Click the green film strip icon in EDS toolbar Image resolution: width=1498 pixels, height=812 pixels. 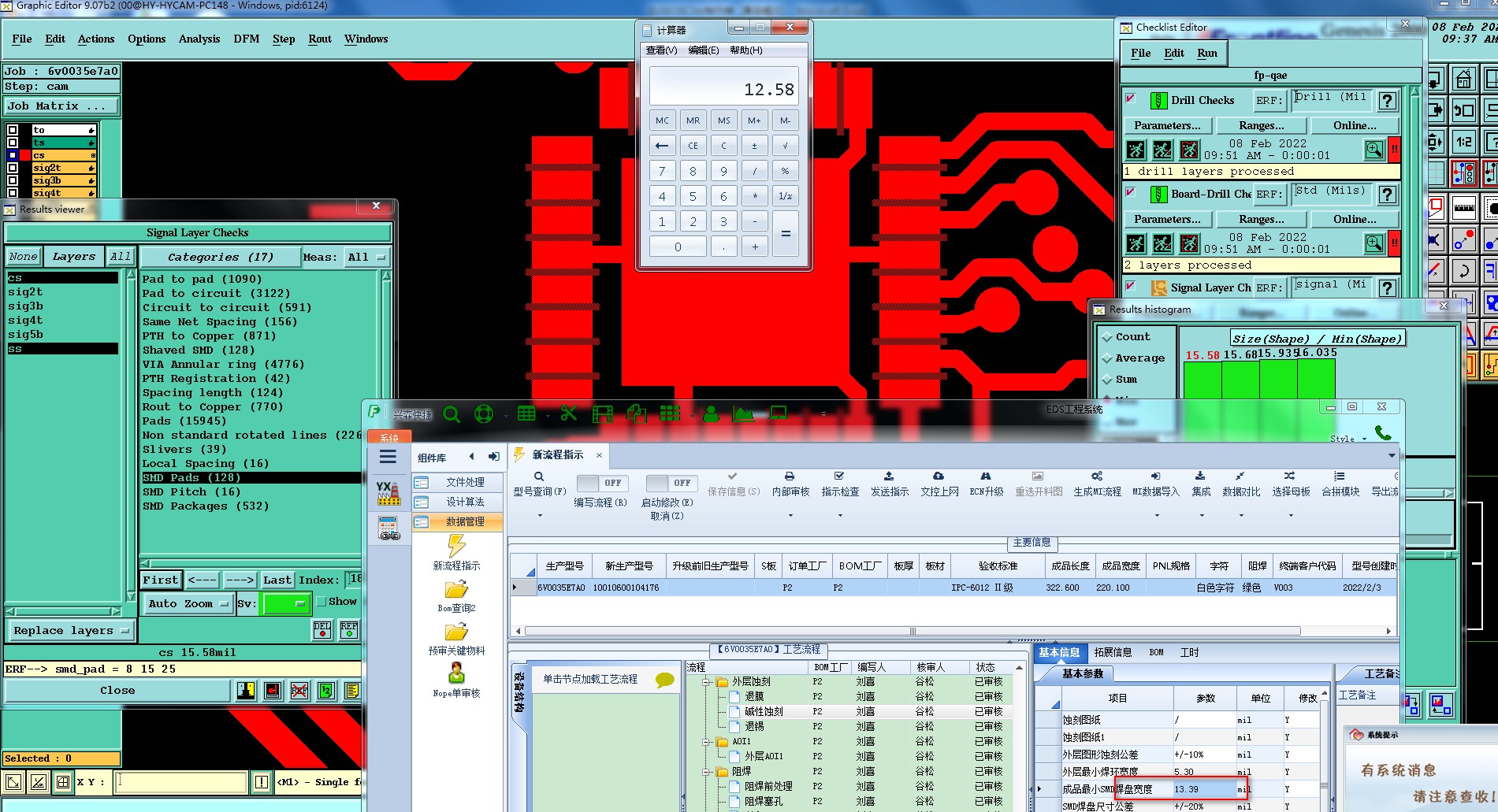(602, 413)
